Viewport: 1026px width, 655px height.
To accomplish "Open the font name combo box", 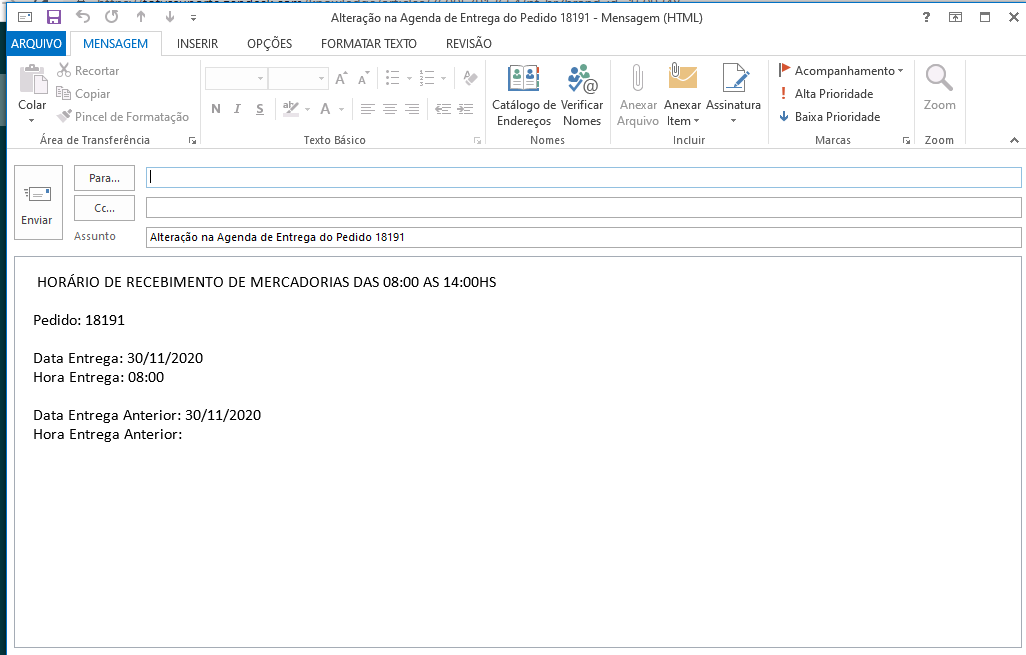I will 236,79.
